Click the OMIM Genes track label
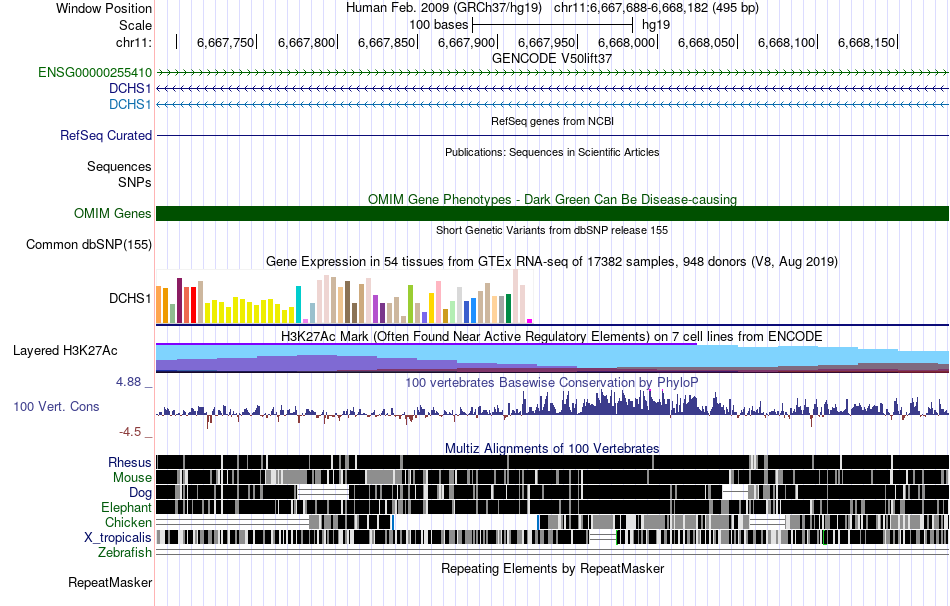This screenshot has height=606, width=950. [113, 213]
